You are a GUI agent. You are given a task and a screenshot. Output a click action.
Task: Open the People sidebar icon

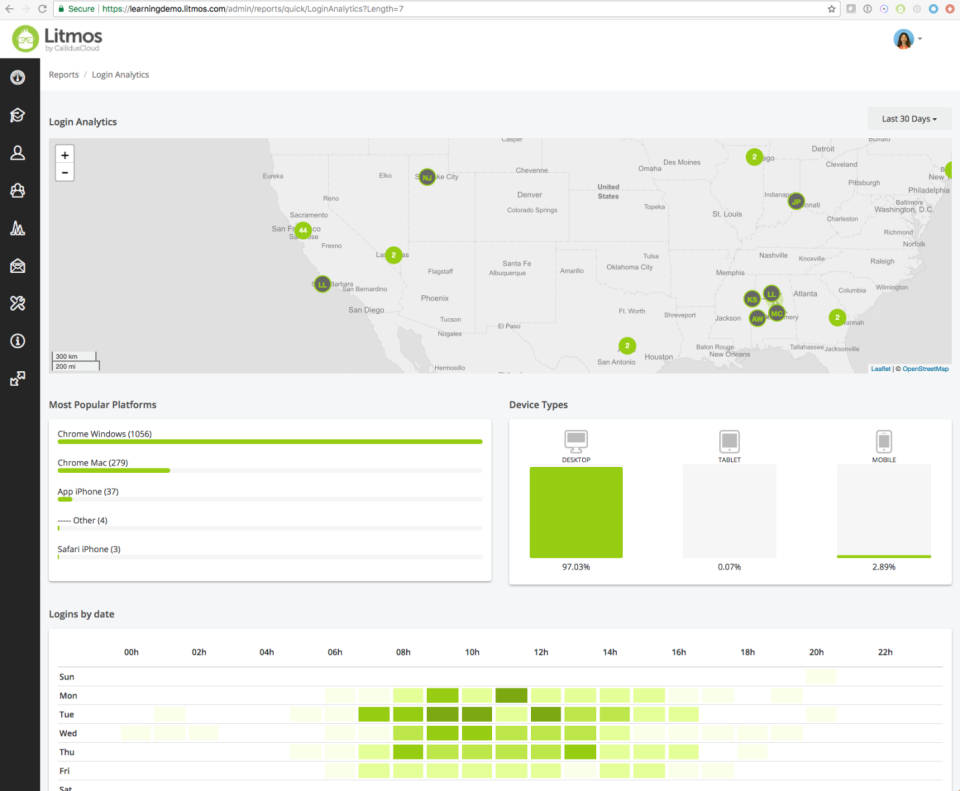pyautogui.click(x=17, y=153)
